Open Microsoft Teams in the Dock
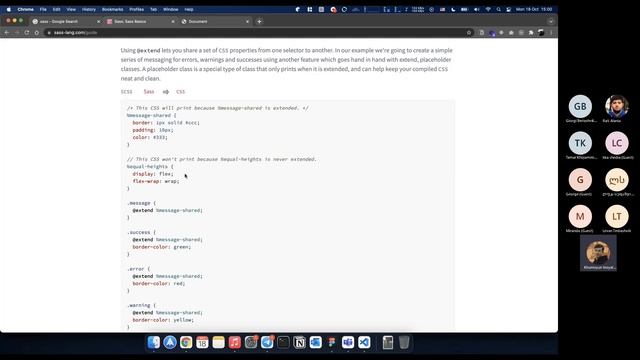The width and height of the screenshot is (640, 360). click(x=348, y=342)
